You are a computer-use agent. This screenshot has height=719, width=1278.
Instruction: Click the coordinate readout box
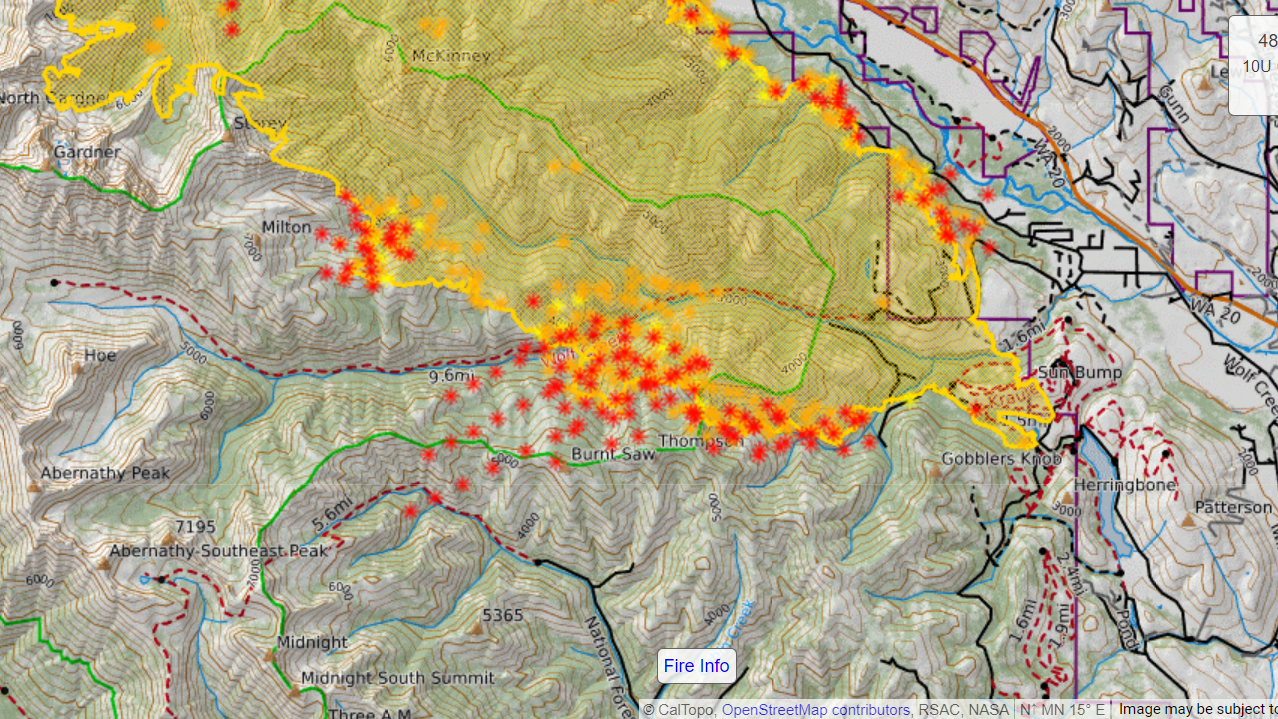(x=1255, y=66)
